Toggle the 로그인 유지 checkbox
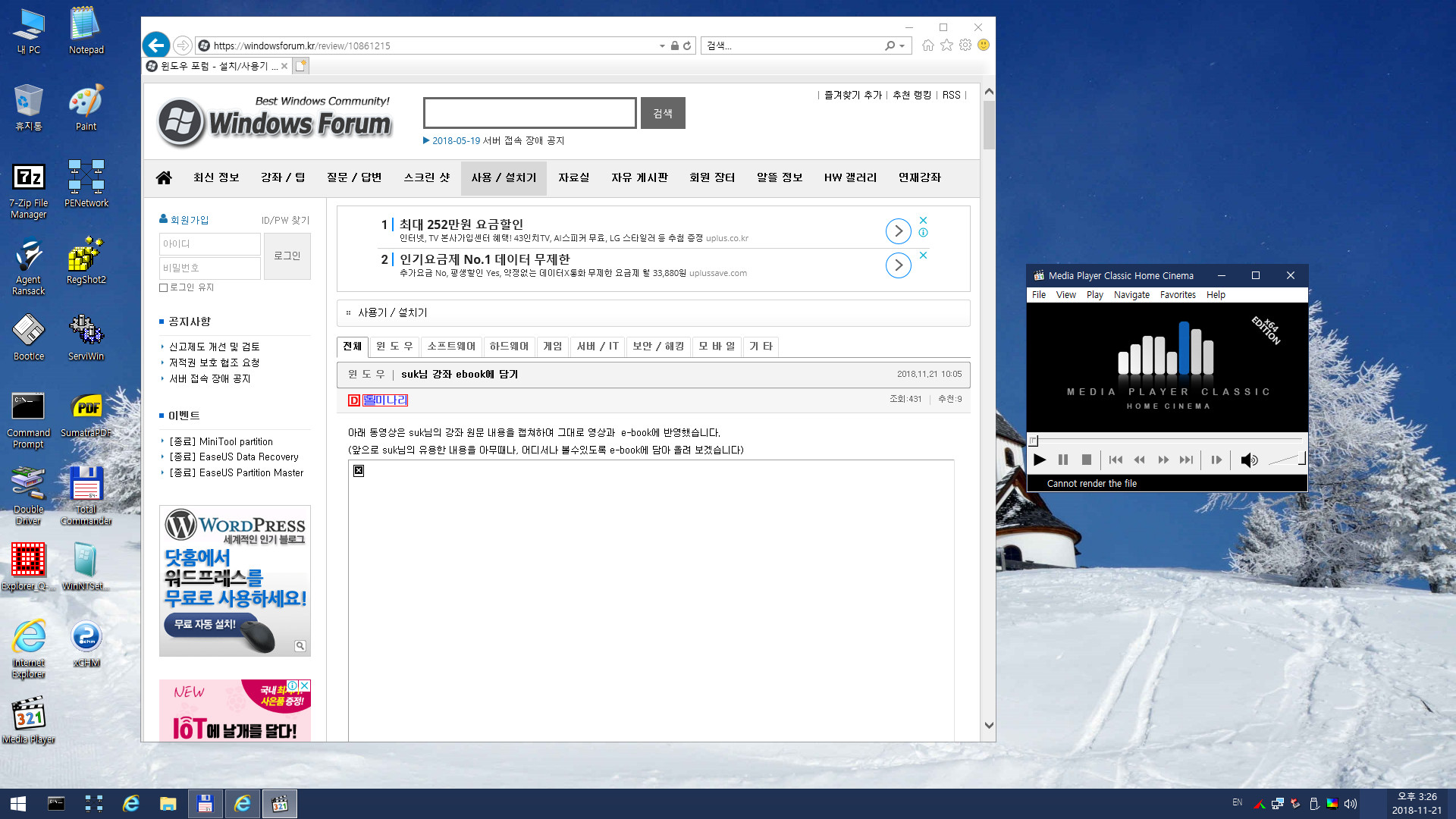The width and height of the screenshot is (1456, 819). tap(163, 288)
